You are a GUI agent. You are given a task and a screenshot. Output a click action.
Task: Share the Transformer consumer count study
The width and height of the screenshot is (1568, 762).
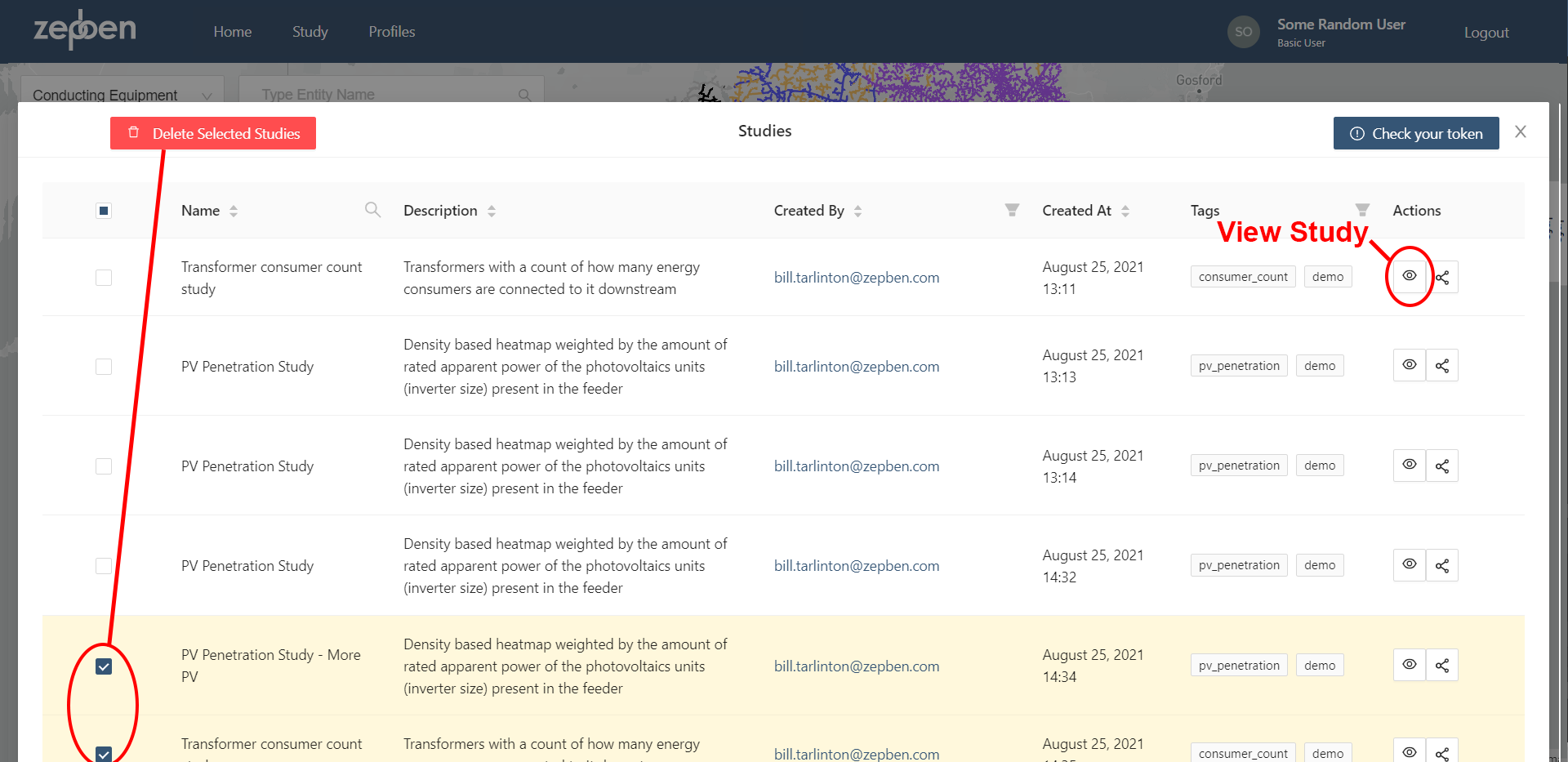point(1442,277)
